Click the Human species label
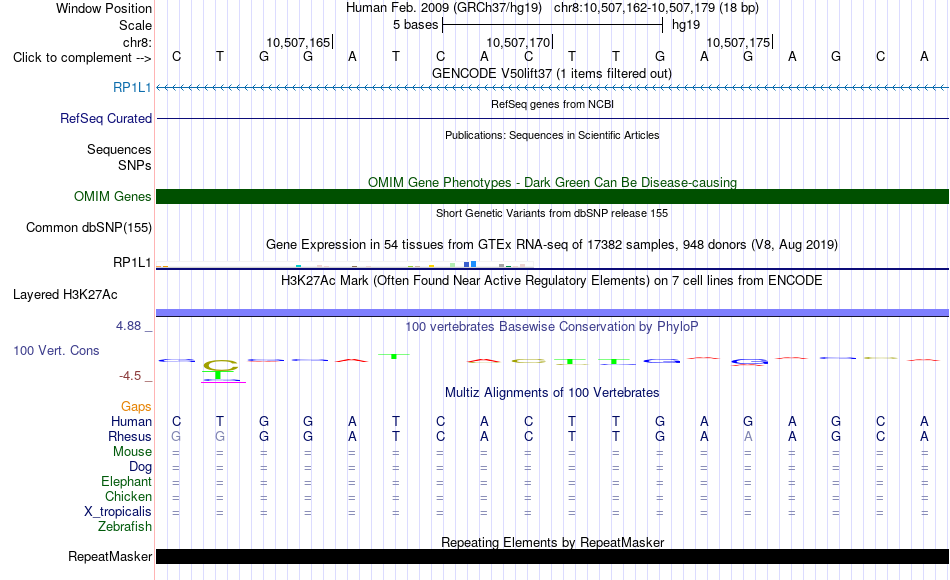 pyautogui.click(x=131, y=421)
